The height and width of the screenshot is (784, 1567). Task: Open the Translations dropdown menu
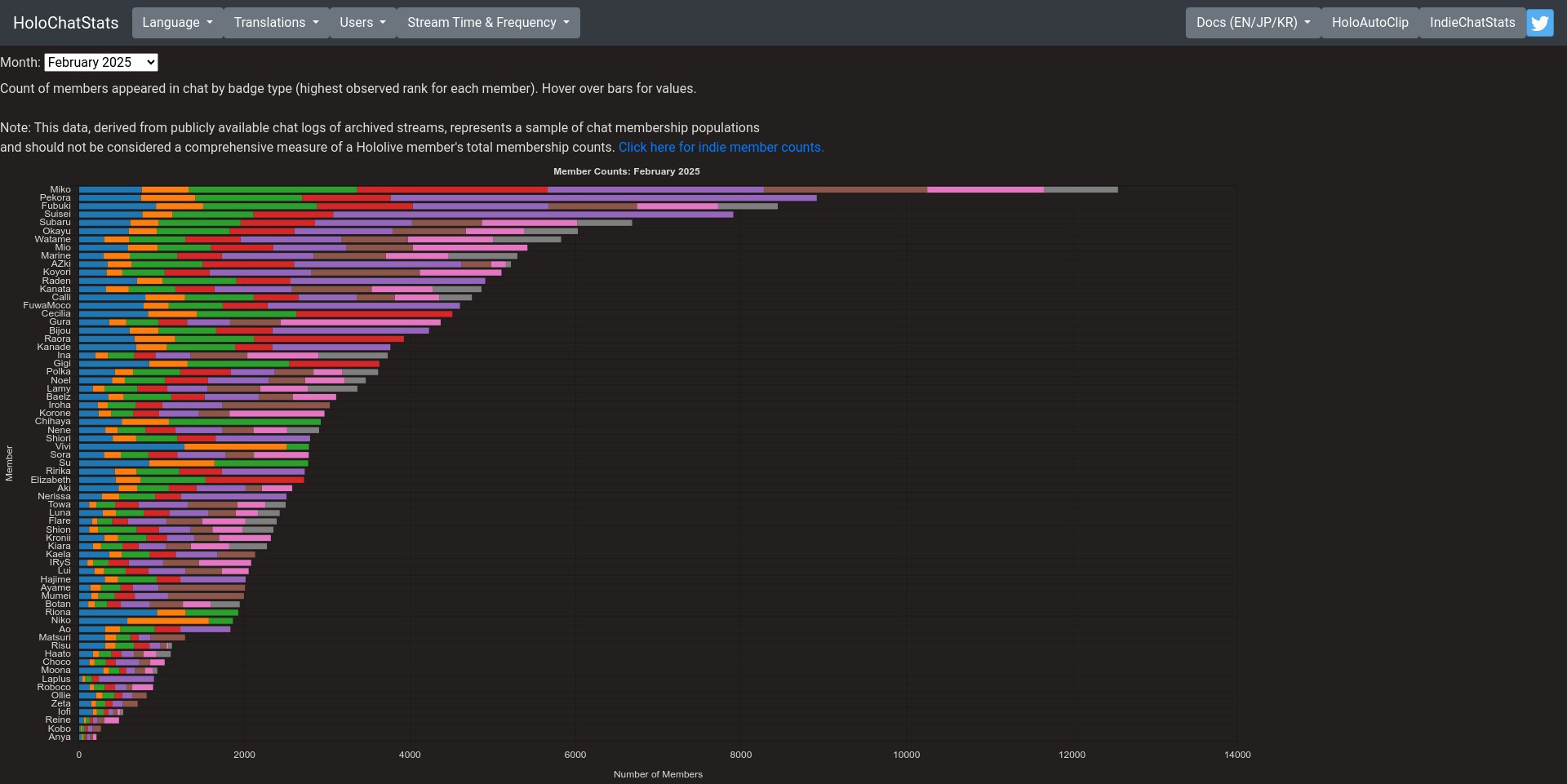pyautogui.click(x=276, y=23)
